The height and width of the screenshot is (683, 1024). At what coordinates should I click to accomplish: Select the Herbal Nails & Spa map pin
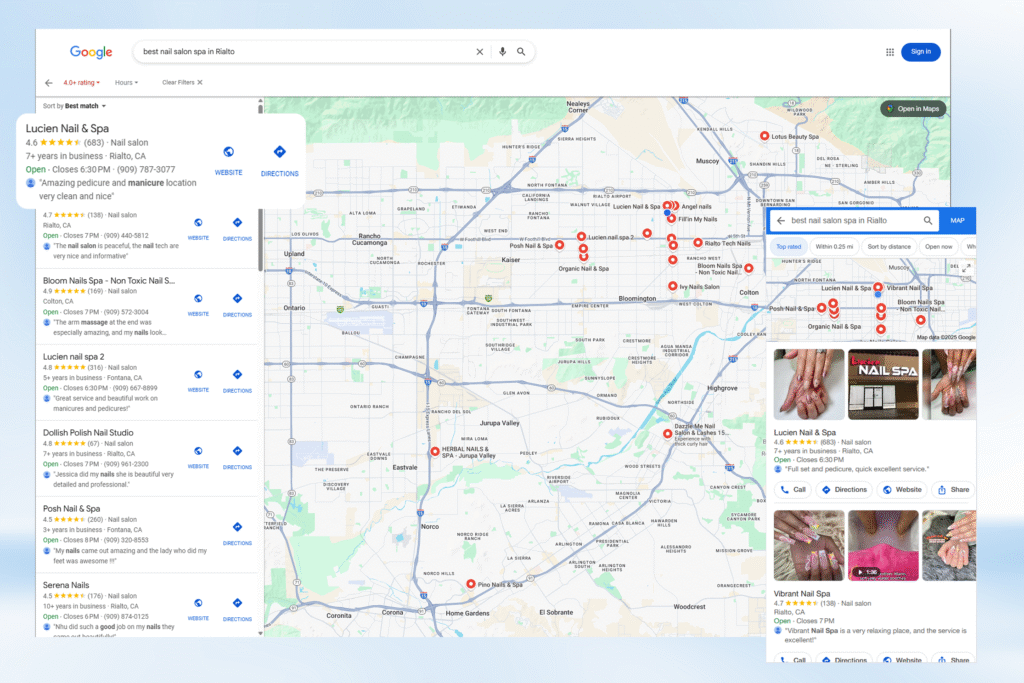pos(435,451)
